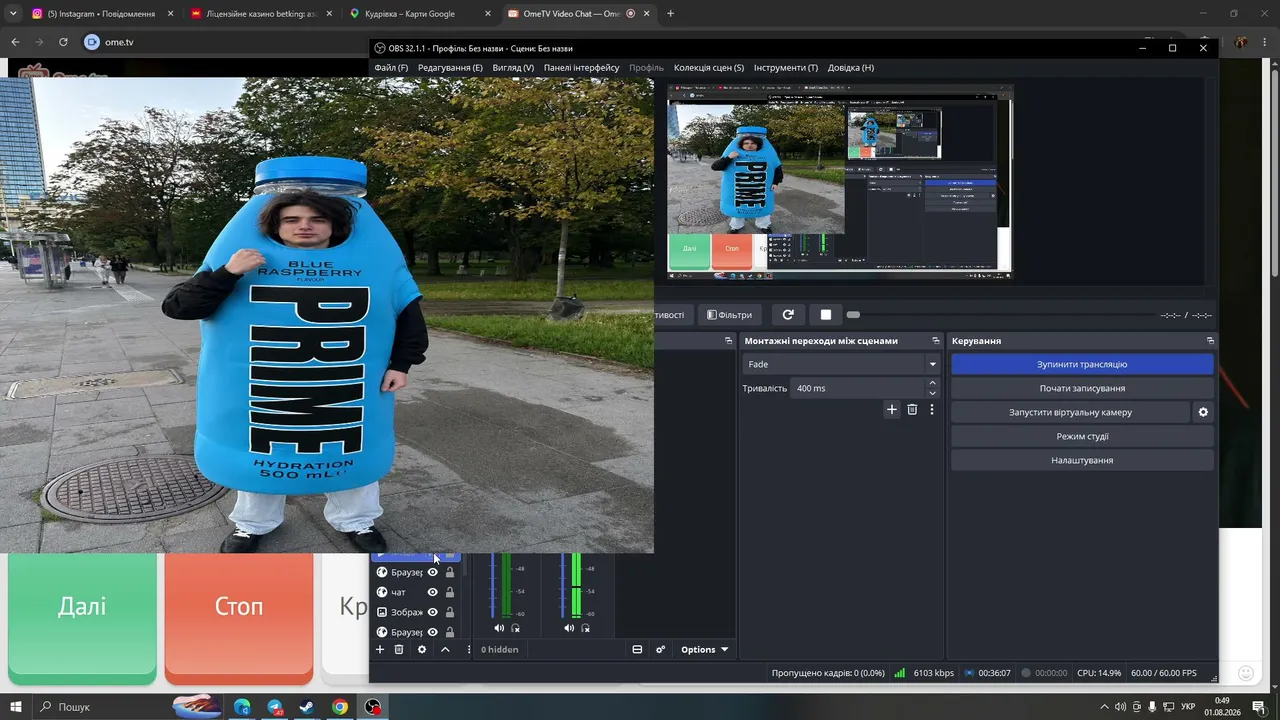The height and width of the screenshot is (720, 1280).
Task: Click the second channel volume fader
Action: 563,587
